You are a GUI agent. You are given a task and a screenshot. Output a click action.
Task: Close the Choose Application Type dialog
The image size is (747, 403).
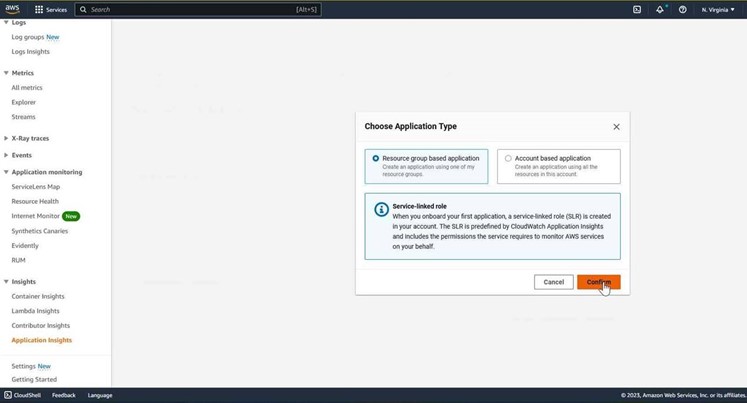616,127
